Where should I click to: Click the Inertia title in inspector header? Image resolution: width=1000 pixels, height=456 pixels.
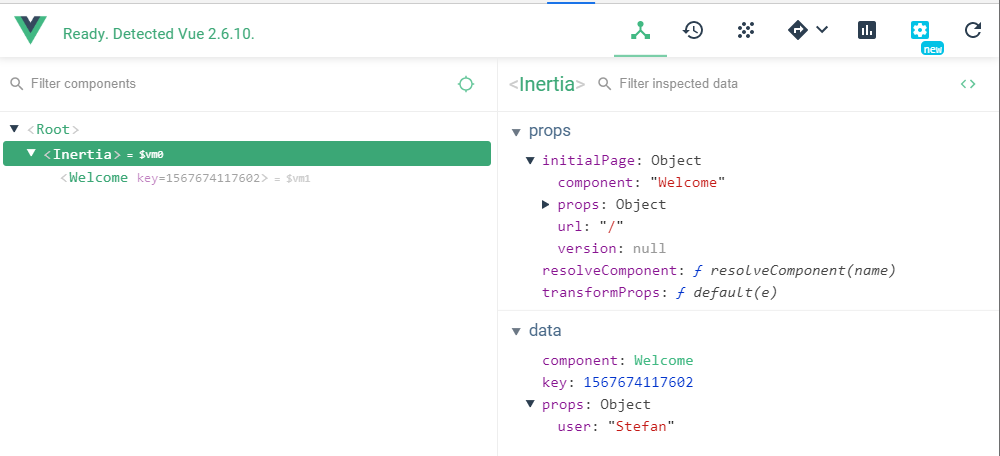tap(547, 84)
